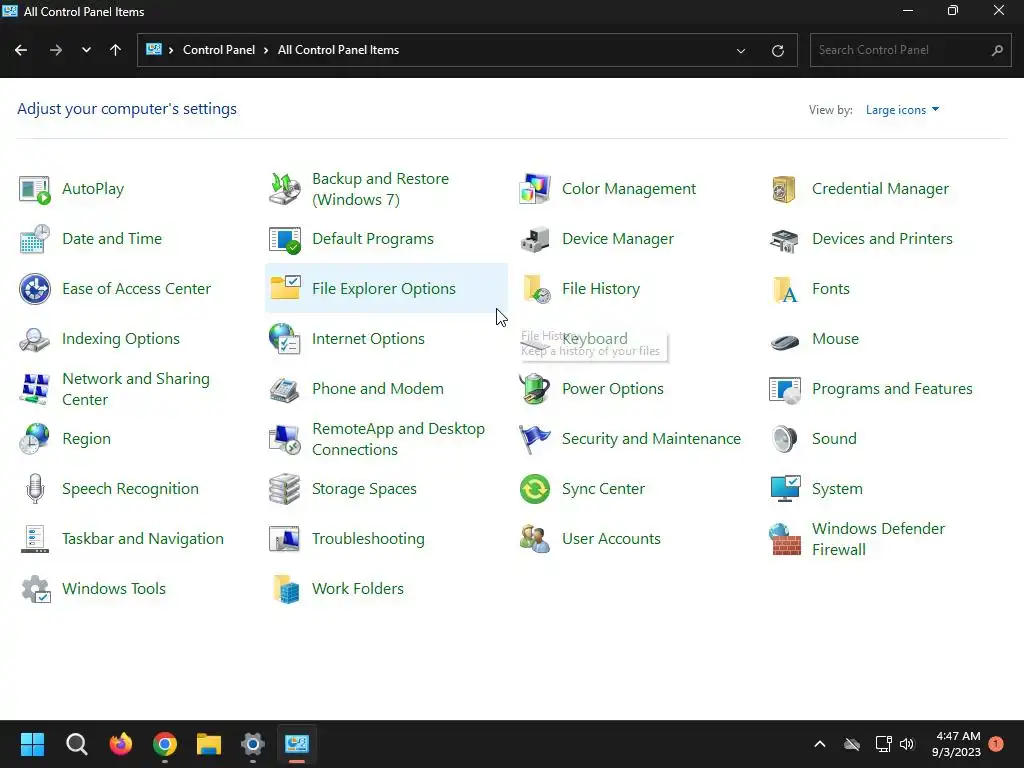The height and width of the screenshot is (768, 1024).
Task: Open taskbar Search
Action: tap(76, 744)
